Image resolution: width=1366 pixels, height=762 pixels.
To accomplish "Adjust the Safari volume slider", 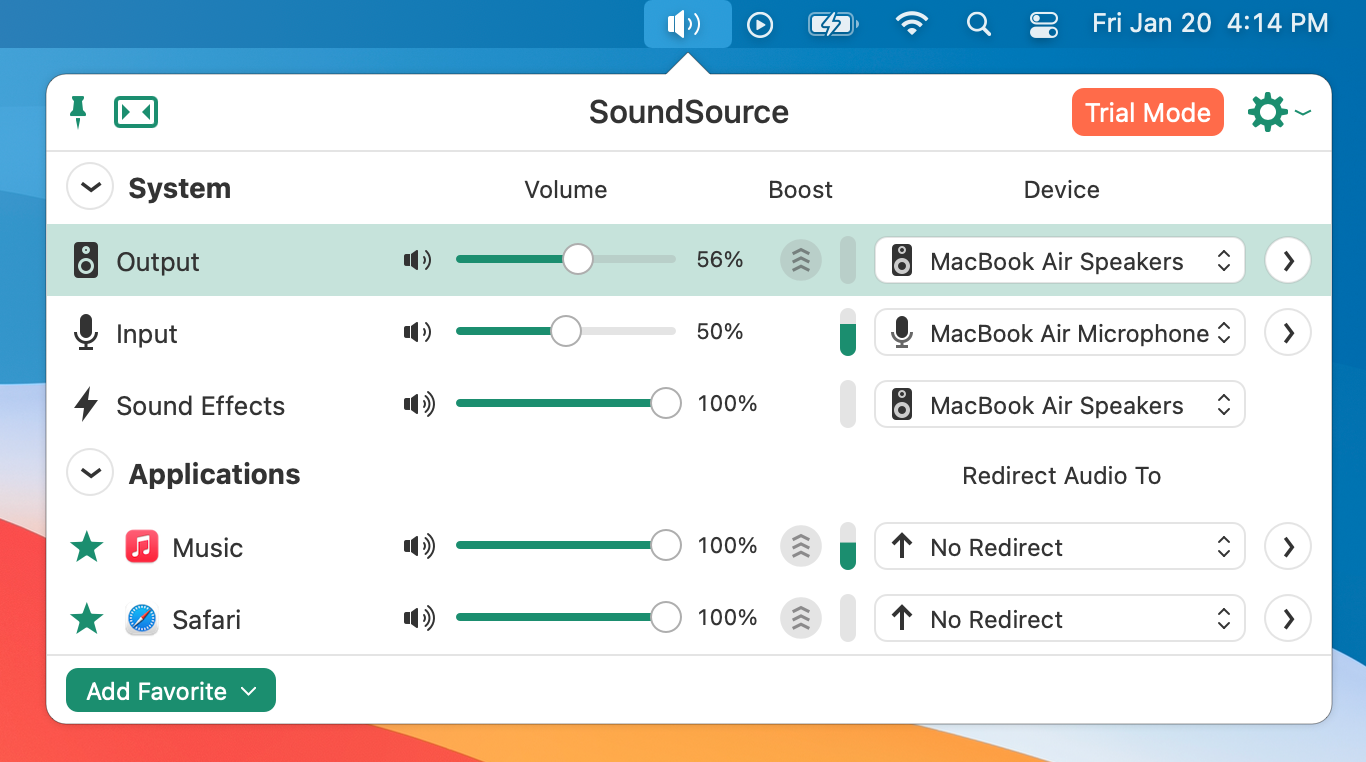I will 568,618.
